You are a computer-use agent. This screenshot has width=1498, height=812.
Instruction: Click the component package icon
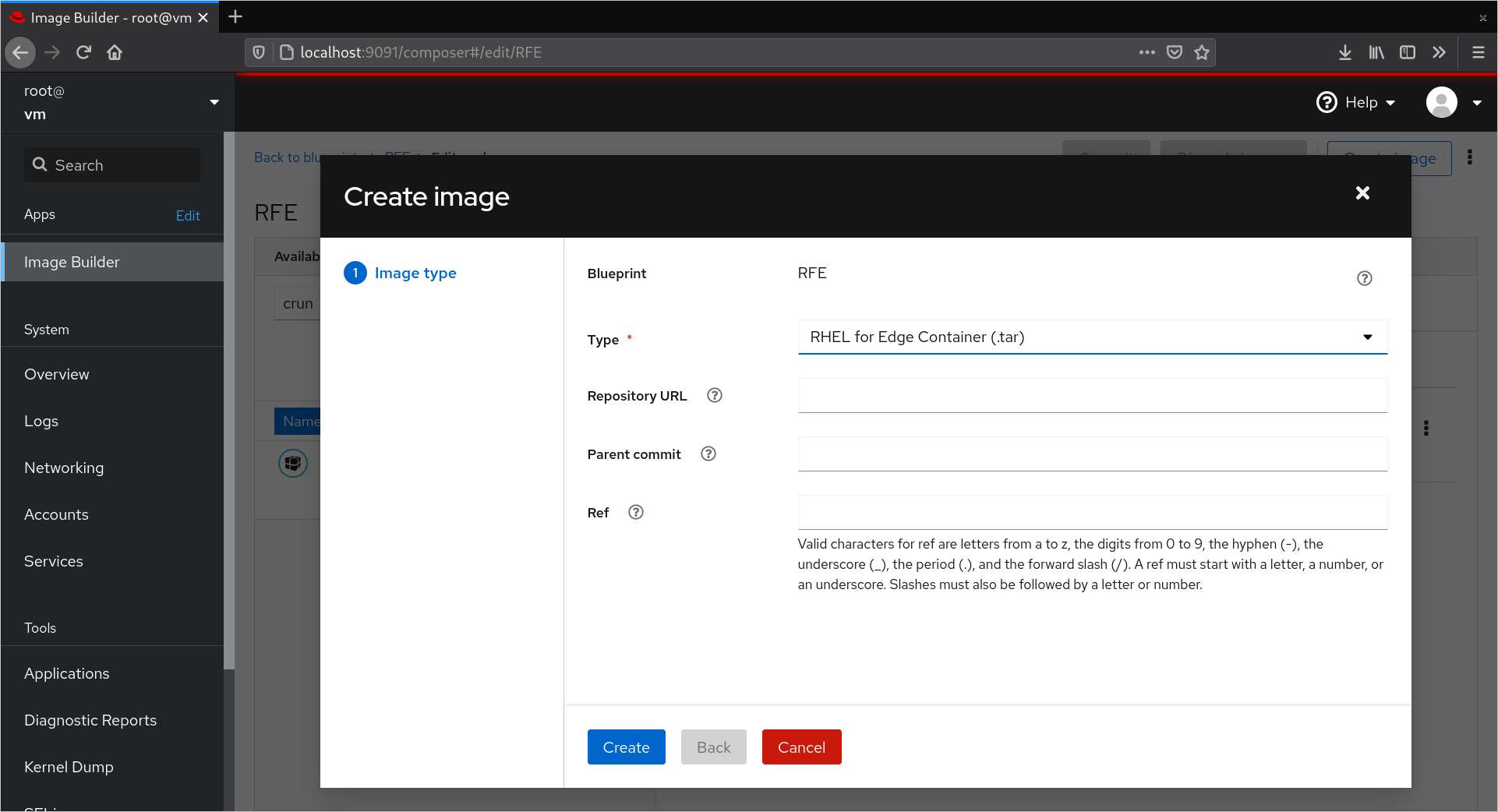293,464
